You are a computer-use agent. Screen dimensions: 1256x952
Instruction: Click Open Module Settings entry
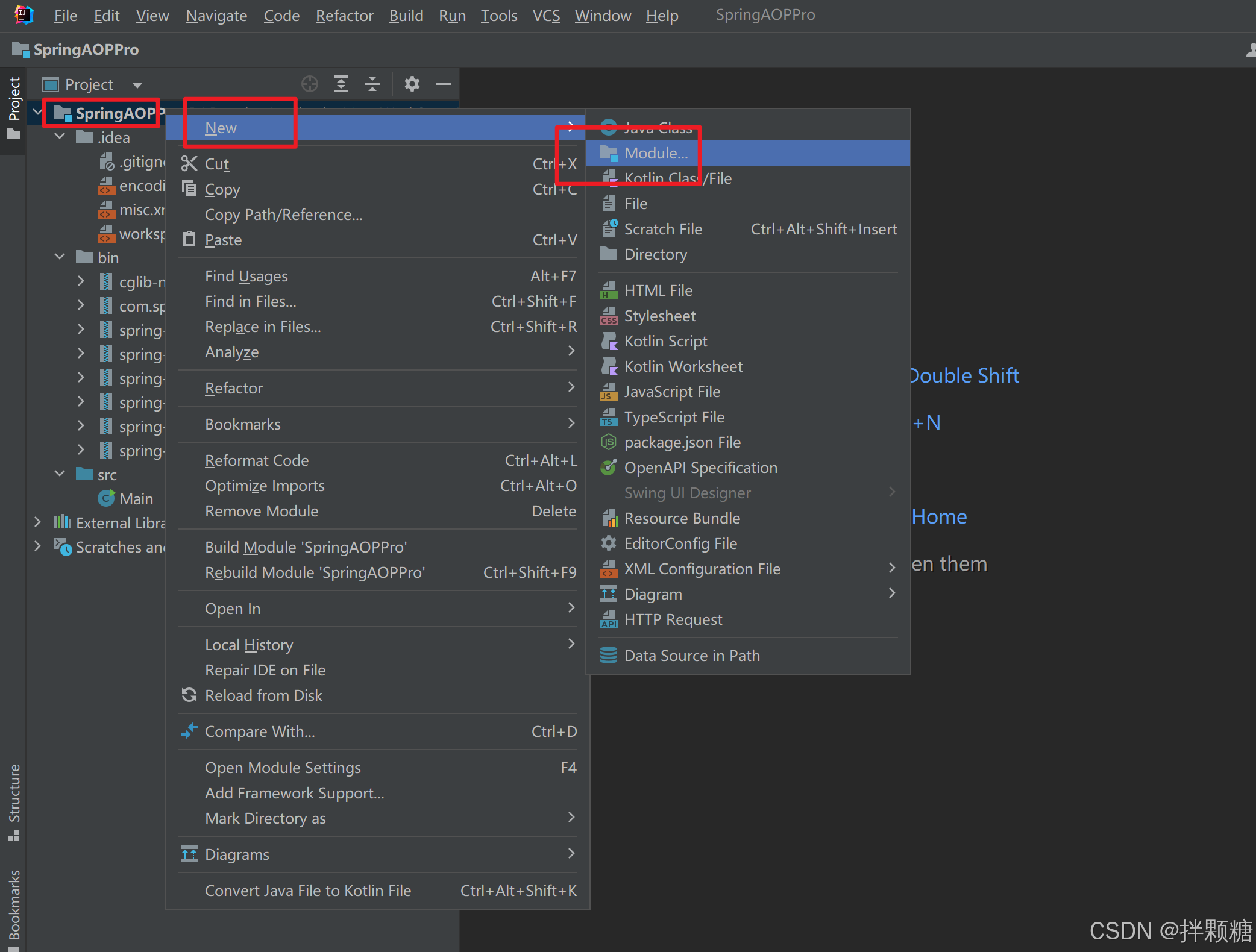283,768
